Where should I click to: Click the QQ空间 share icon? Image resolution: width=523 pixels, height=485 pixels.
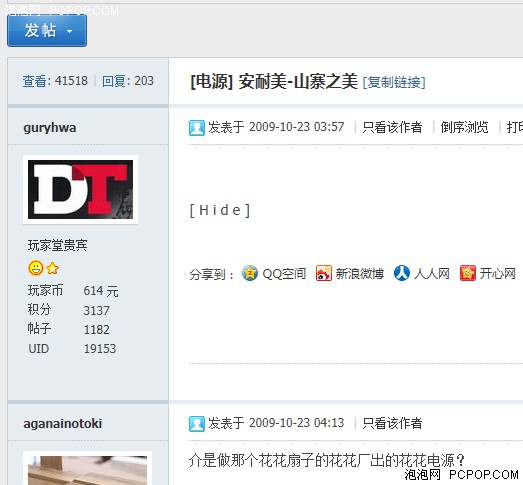click(x=250, y=274)
